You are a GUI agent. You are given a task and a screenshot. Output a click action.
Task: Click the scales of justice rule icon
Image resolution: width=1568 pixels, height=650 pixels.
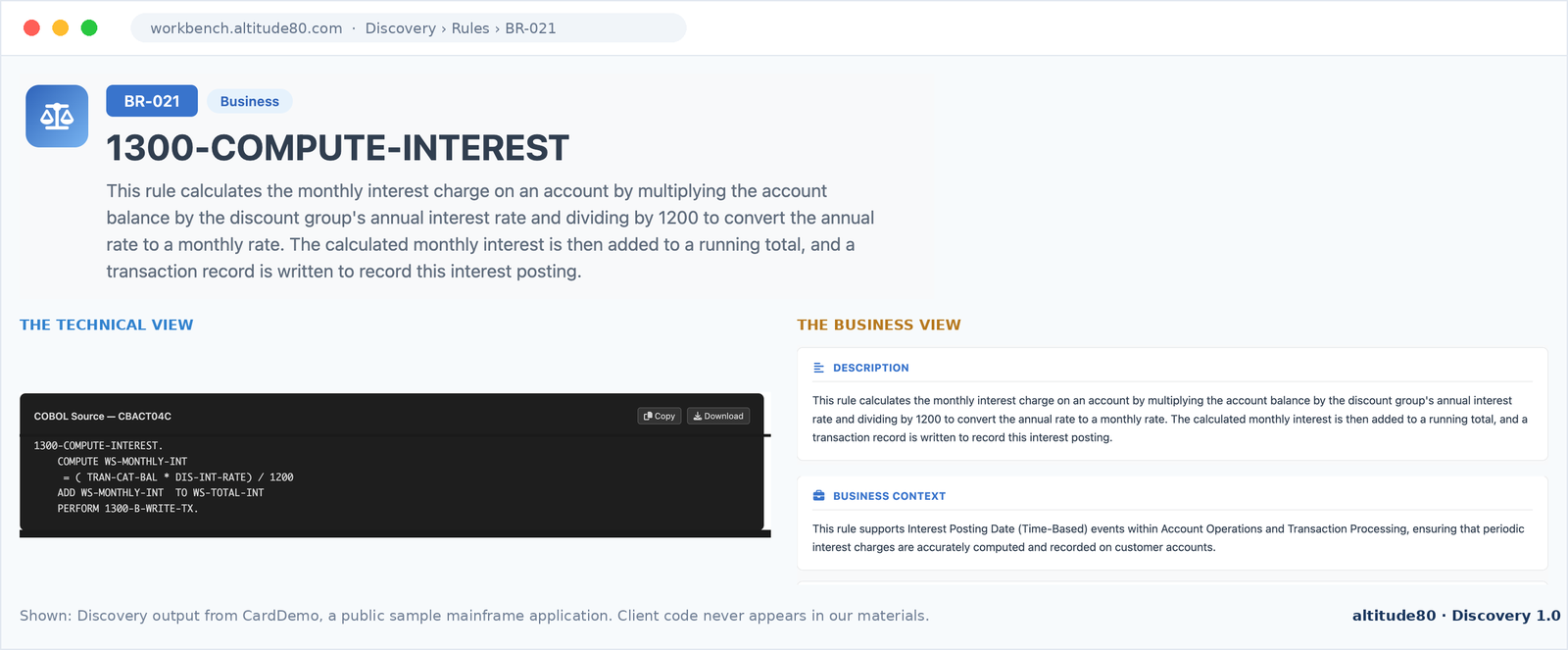(x=57, y=117)
